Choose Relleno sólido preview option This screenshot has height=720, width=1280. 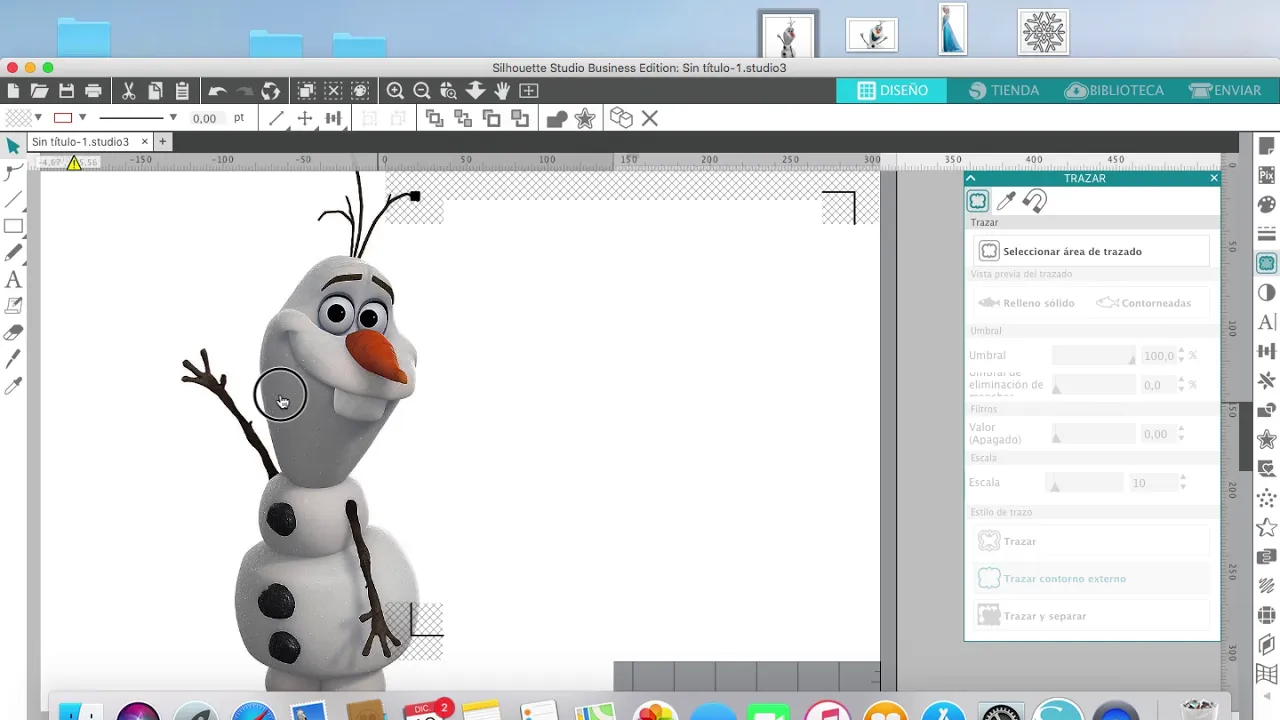(x=1027, y=302)
